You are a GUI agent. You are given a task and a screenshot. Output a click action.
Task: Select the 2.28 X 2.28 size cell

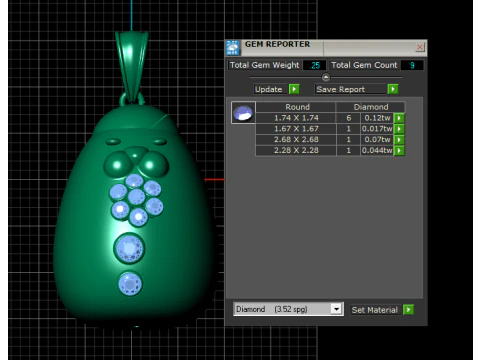pos(296,150)
